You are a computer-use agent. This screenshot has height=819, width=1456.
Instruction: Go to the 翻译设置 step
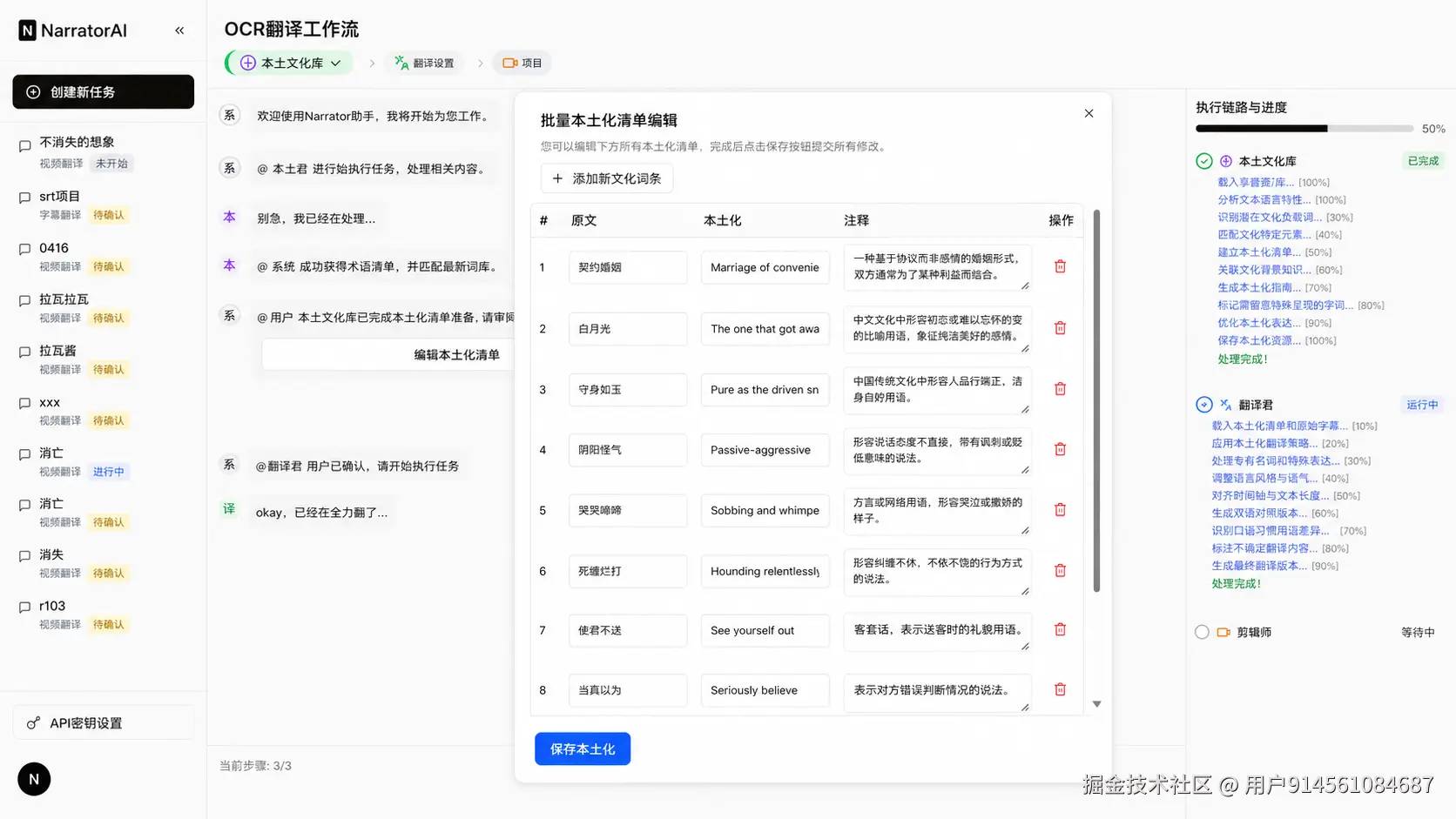click(x=425, y=63)
